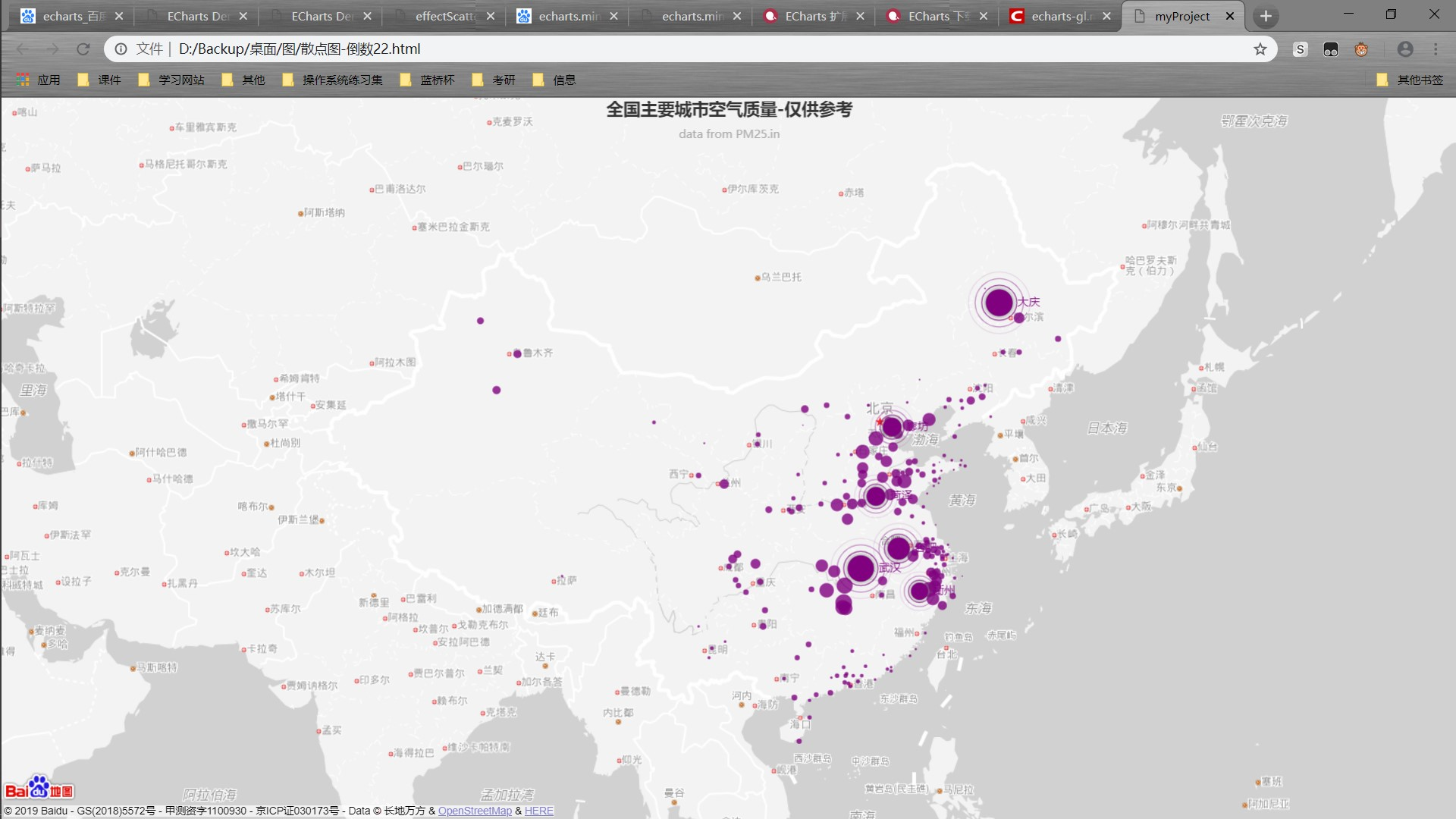The height and width of the screenshot is (819, 1456).
Task: Open the 操作系统练习集 bookmark folder
Action: pyautogui.click(x=333, y=80)
